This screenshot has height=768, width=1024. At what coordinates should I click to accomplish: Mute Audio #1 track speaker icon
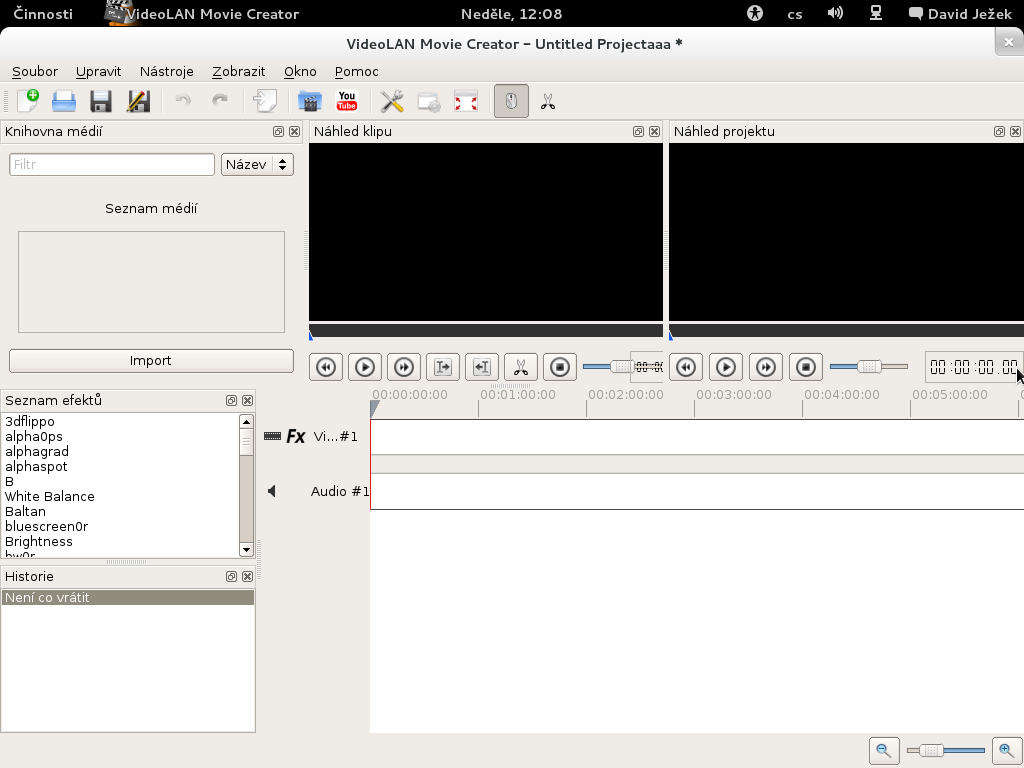[272, 491]
